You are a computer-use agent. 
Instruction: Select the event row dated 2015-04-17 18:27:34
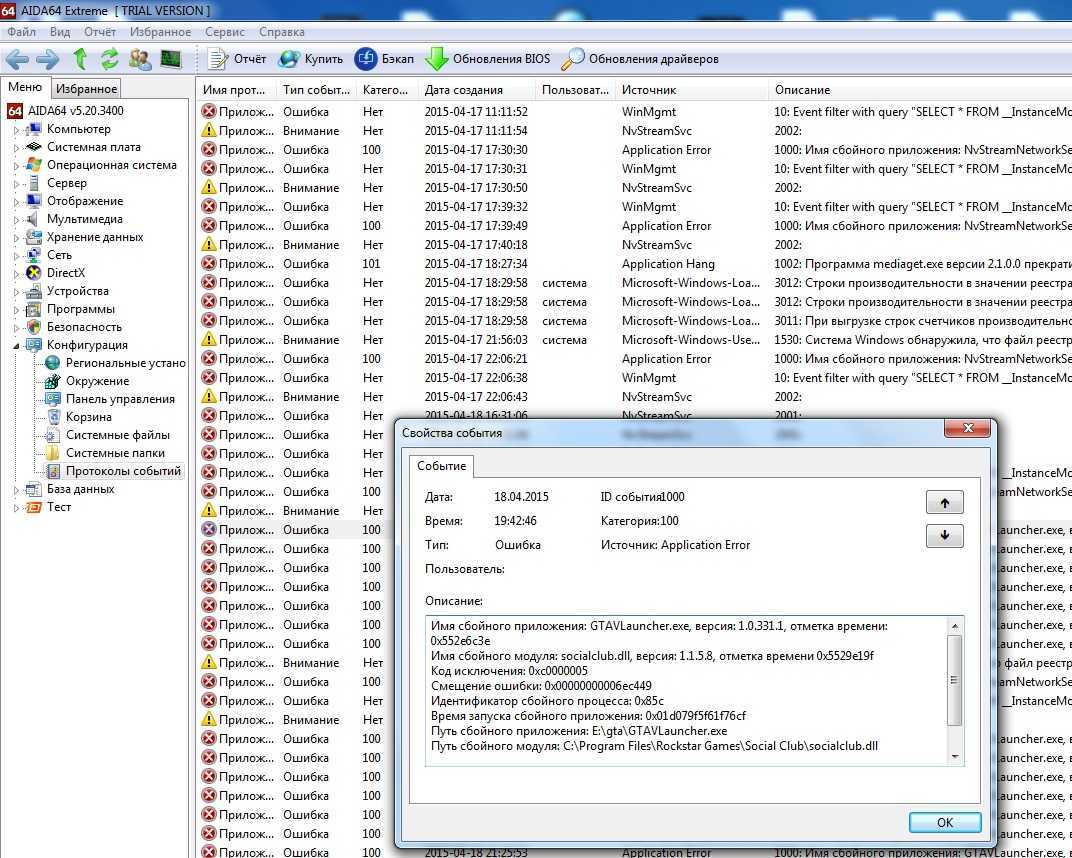(636, 264)
